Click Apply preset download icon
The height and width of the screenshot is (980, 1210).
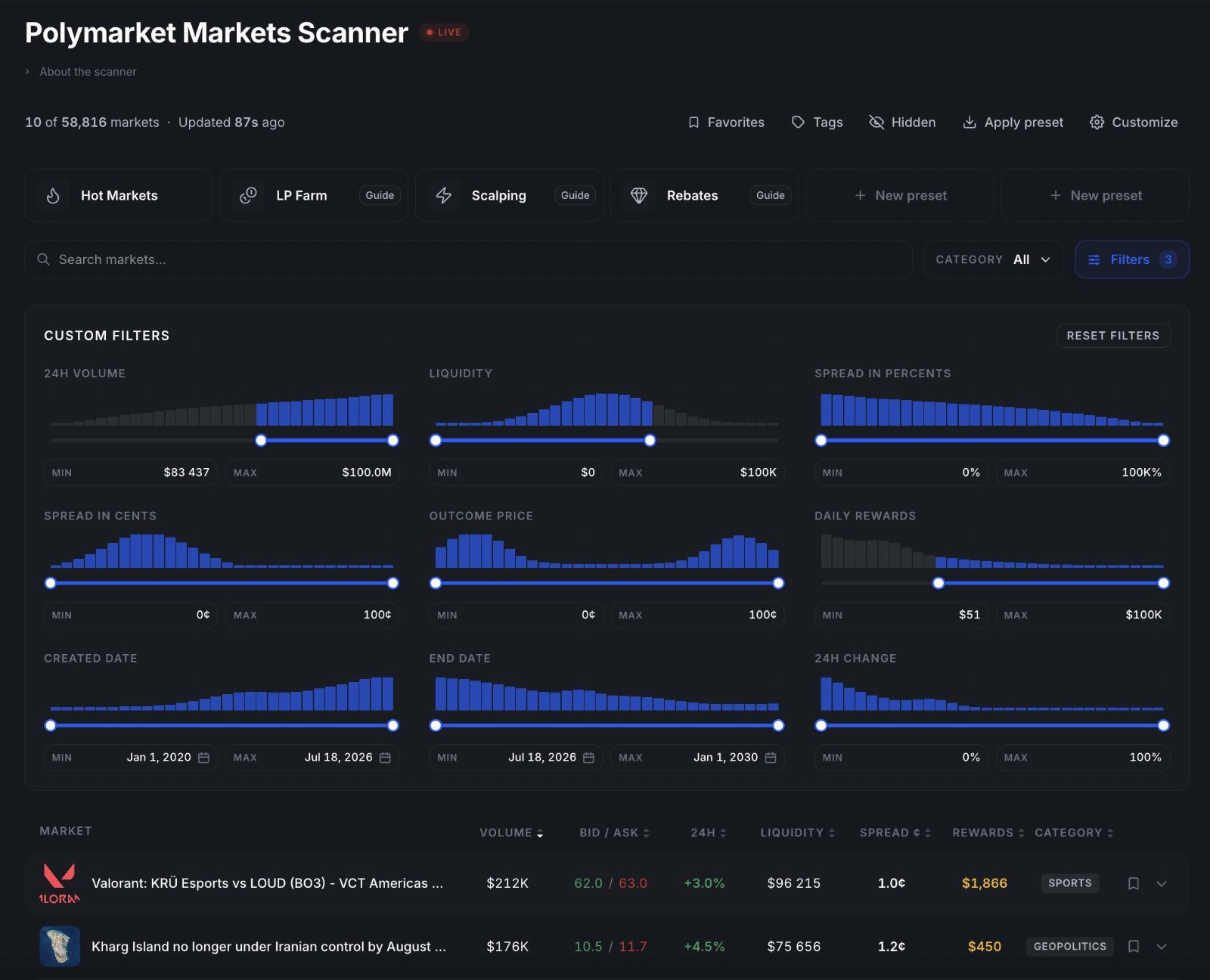click(970, 122)
